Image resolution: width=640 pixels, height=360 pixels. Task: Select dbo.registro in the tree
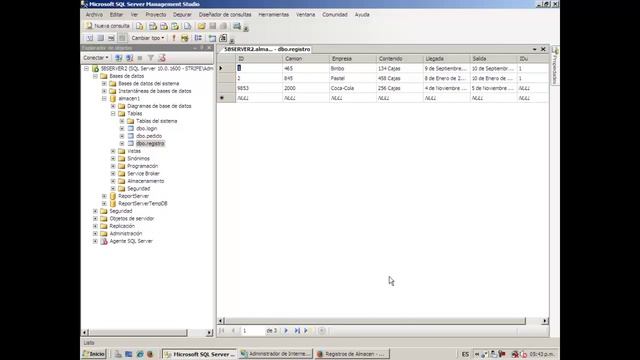[150, 143]
